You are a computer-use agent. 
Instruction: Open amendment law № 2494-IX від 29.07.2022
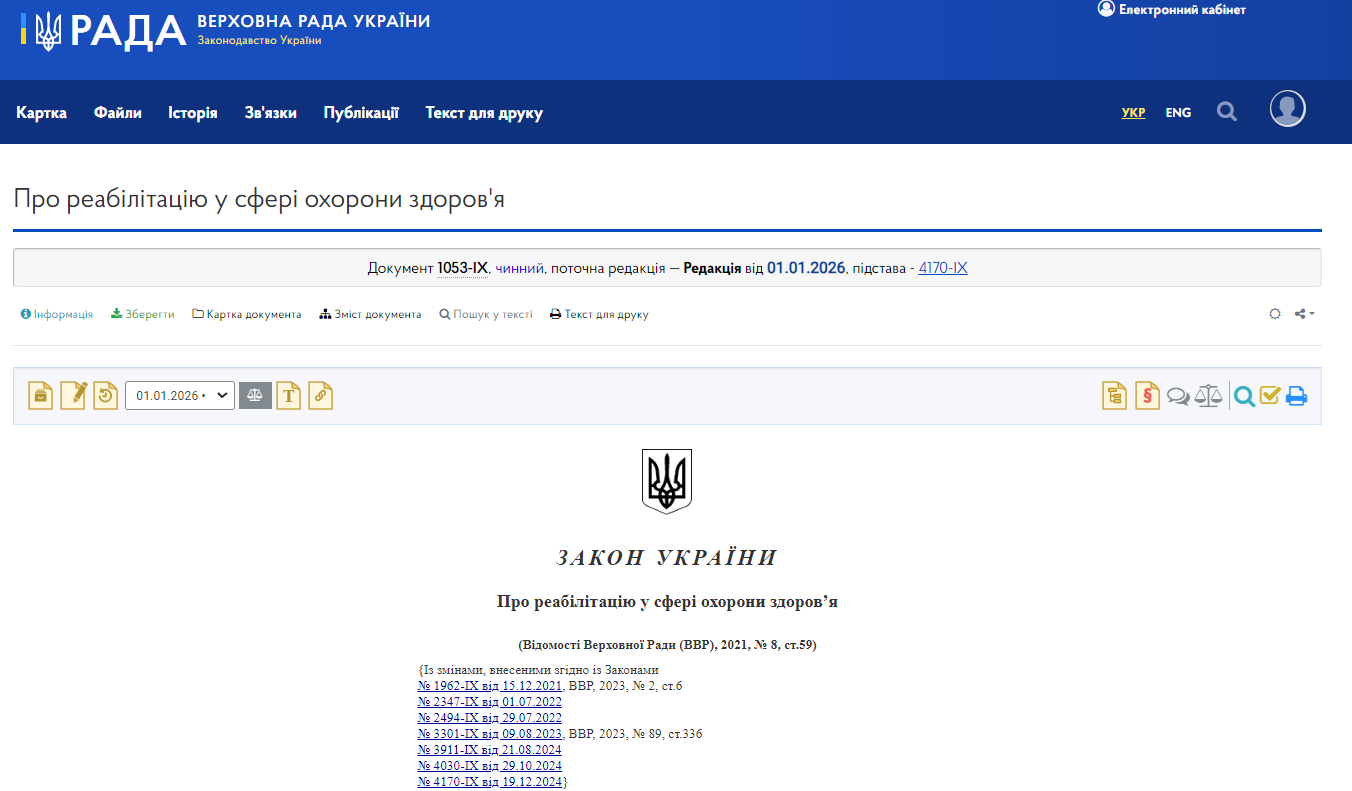[x=490, y=718]
